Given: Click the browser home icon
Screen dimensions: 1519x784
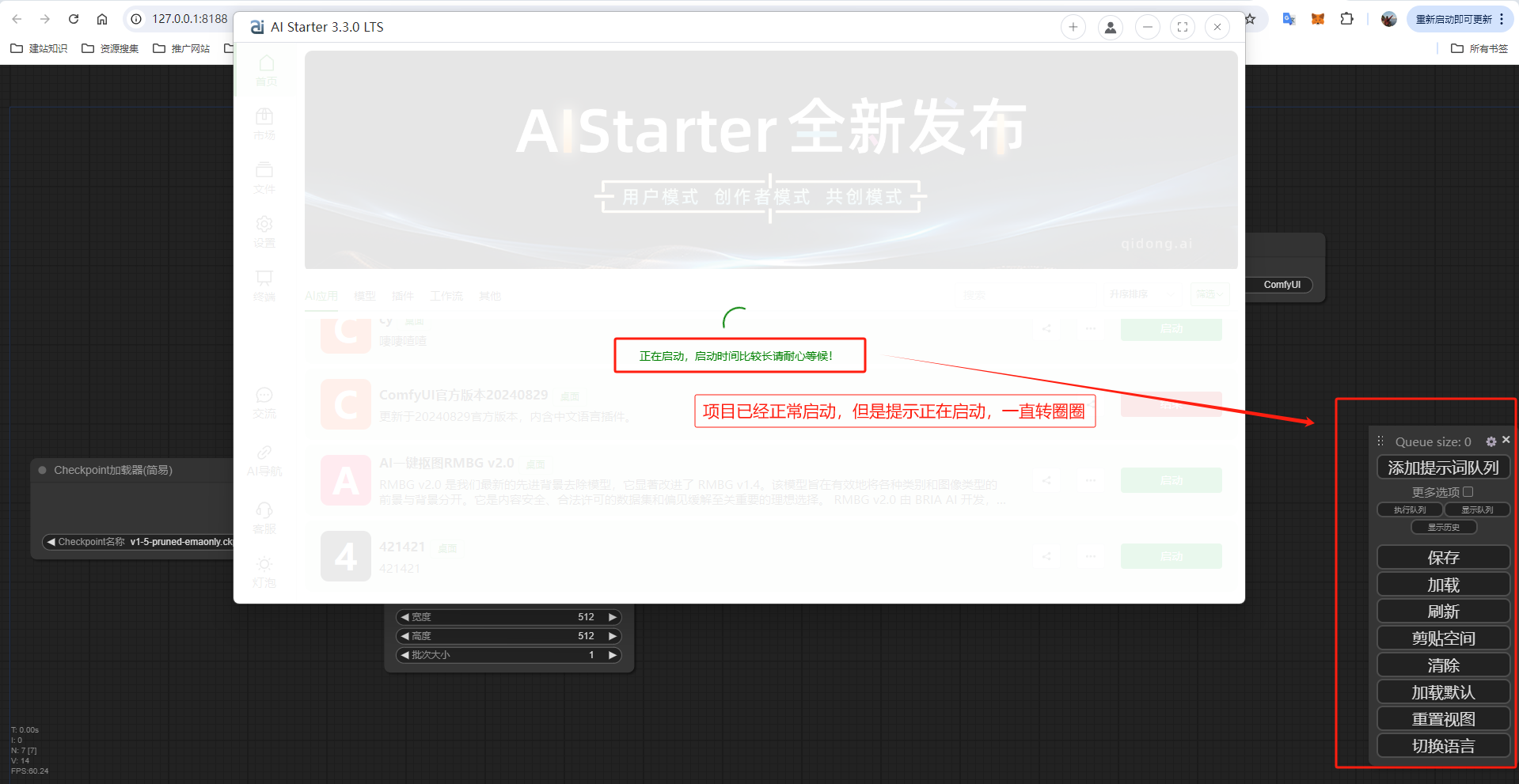Looking at the screenshot, I should (102, 19).
